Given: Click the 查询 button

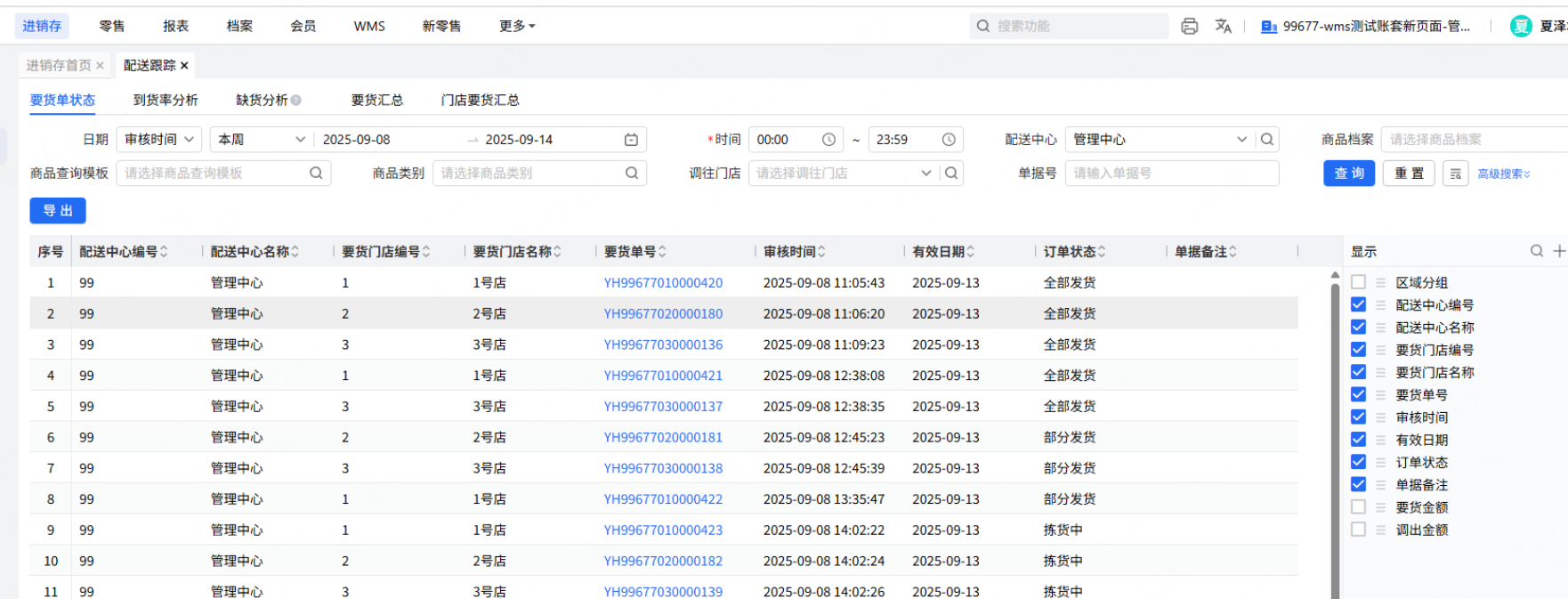Looking at the screenshot, I should coord(1348,174).
